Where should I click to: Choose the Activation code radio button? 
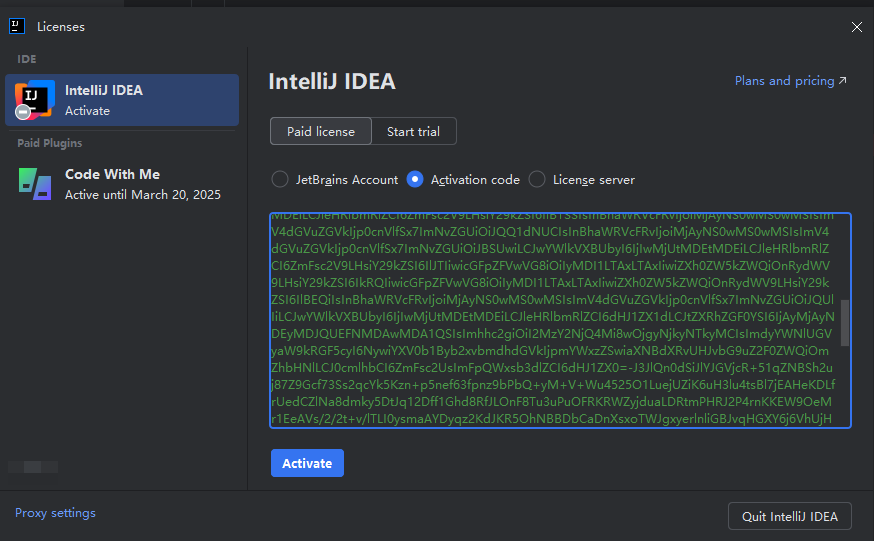coord(416,180)
